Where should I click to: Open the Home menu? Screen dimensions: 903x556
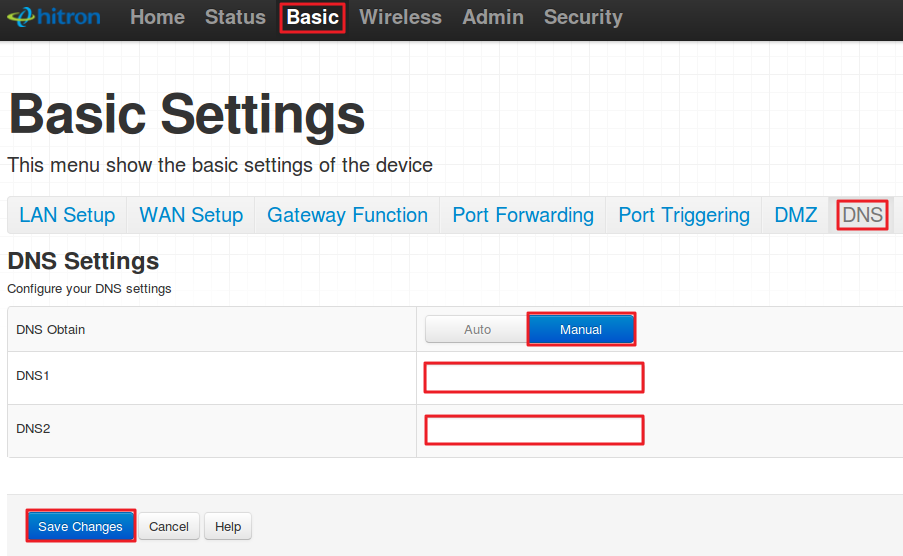coord(157,17)
